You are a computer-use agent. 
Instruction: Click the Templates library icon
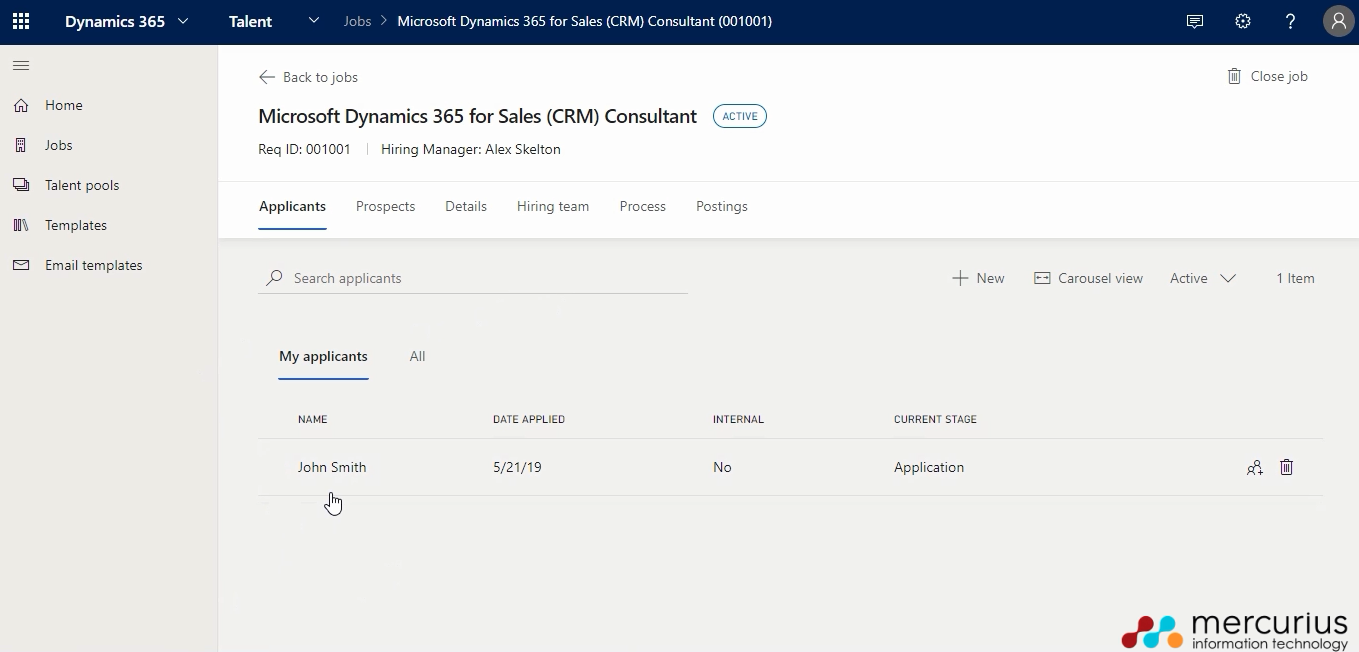pyautogui.click(x=21, y=225)
